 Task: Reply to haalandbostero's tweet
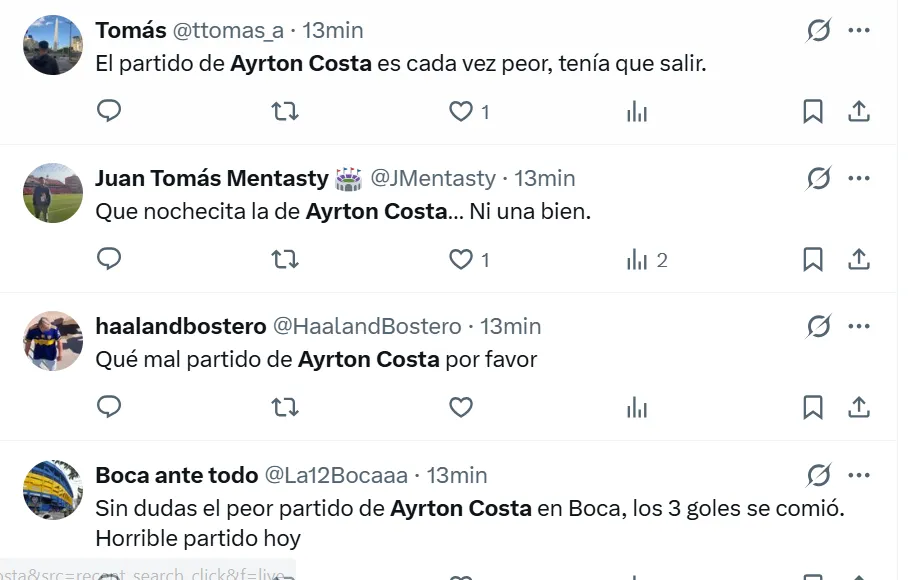pyautogui.click(x=109, y=407)
